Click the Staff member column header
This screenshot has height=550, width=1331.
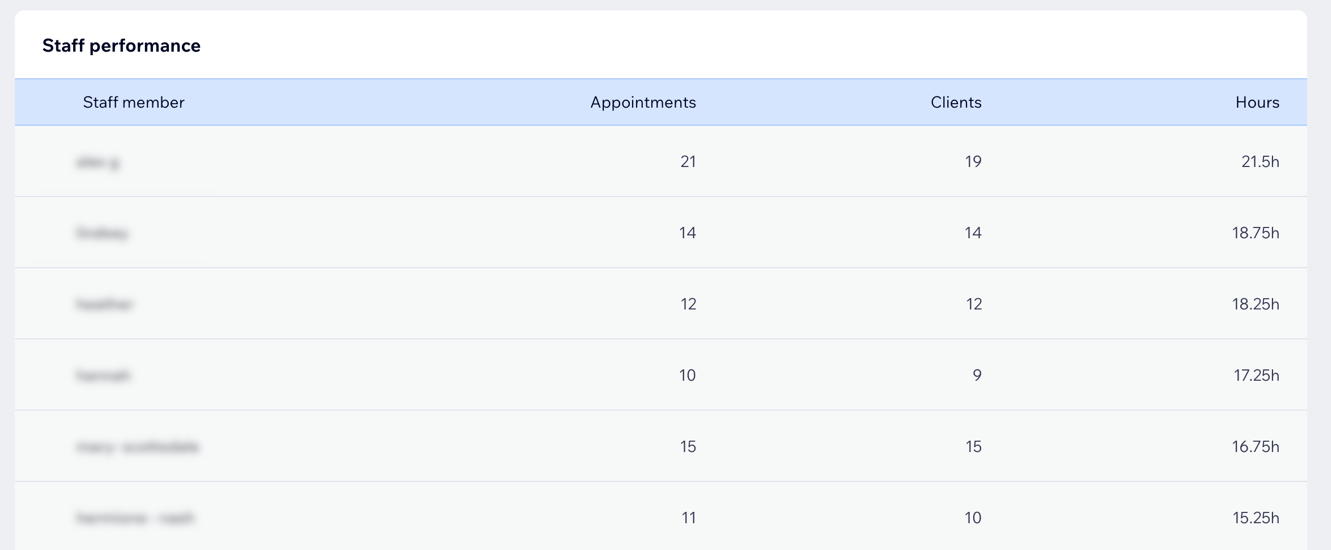[133, 102]
